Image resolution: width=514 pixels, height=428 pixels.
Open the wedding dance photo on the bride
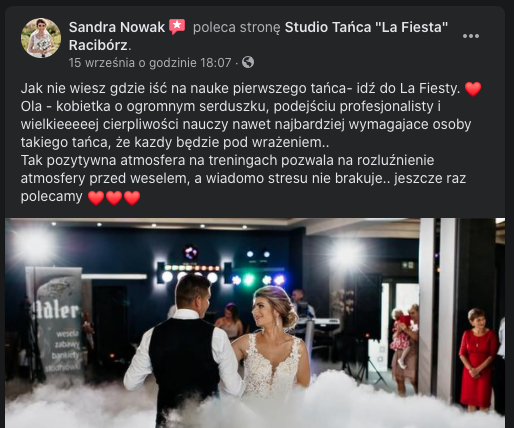tap(273, 343)
